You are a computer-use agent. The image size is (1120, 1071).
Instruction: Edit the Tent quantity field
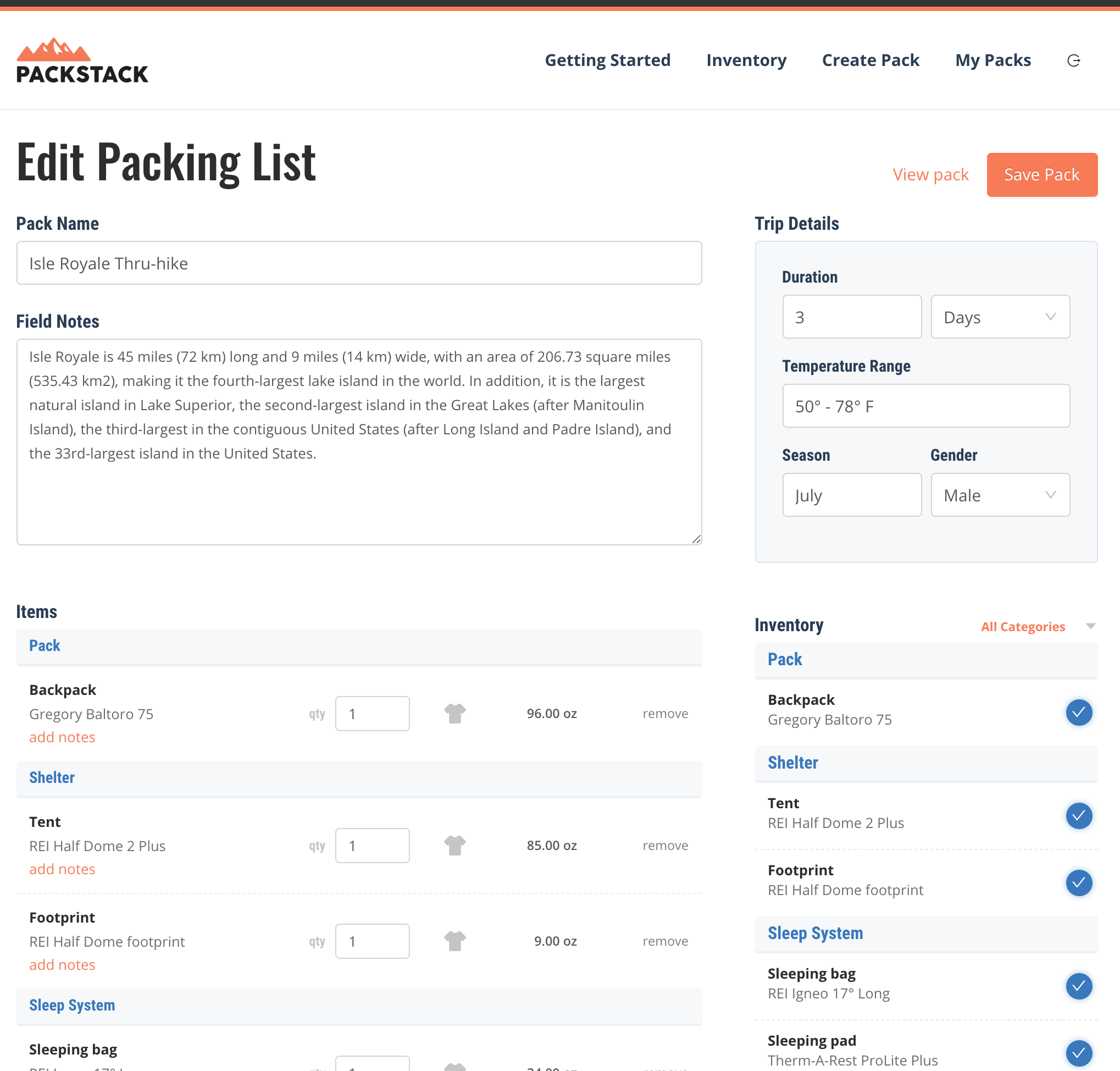click(372, 845)
